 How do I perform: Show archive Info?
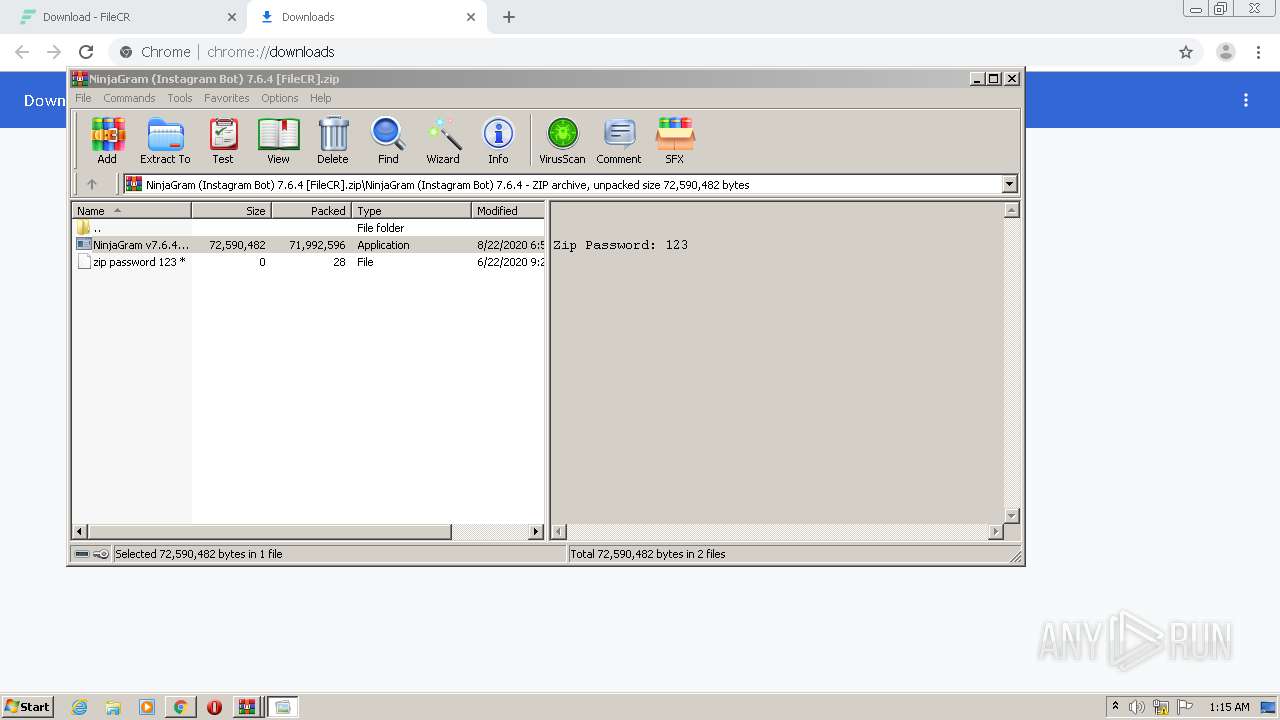(498, 140)
